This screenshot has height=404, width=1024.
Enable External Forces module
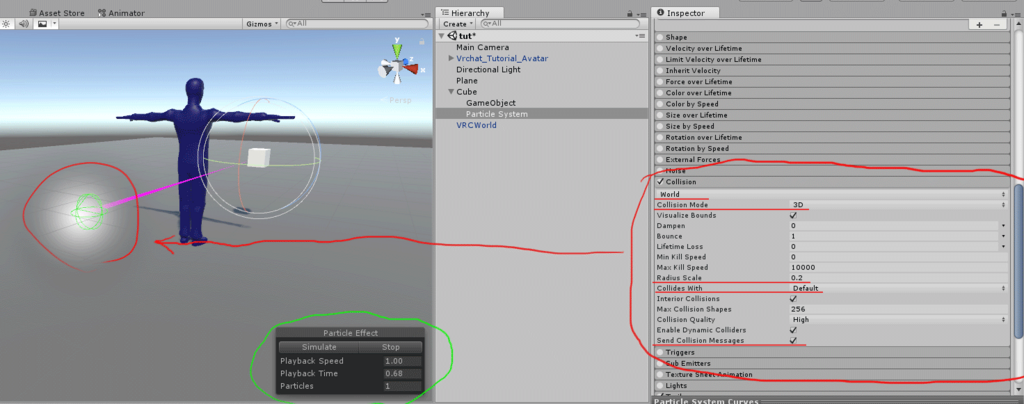pyautogui.click(x=660, y=159)
